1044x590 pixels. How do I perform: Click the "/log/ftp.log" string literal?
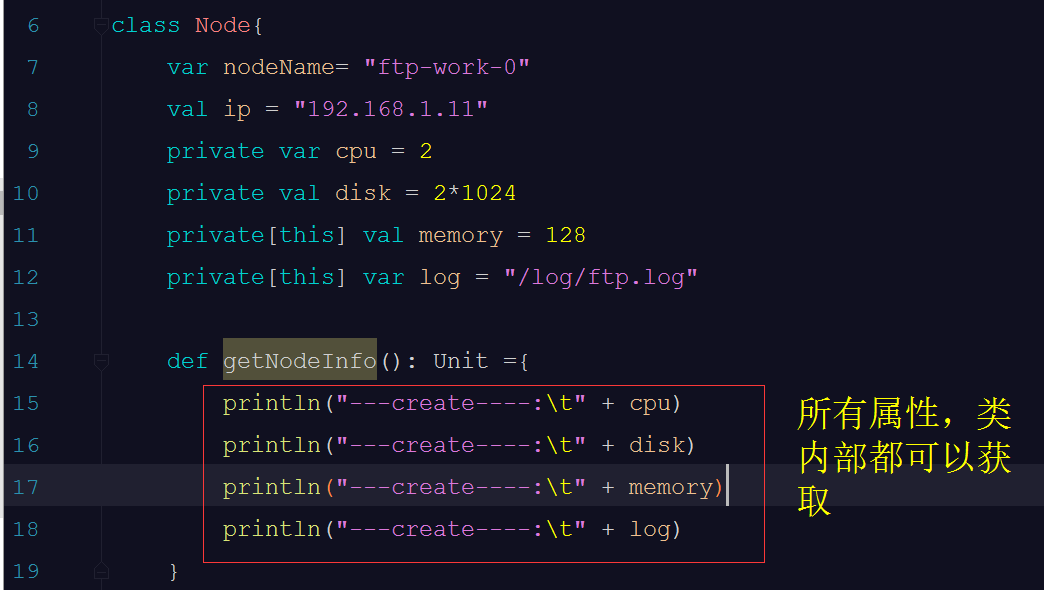601,278
